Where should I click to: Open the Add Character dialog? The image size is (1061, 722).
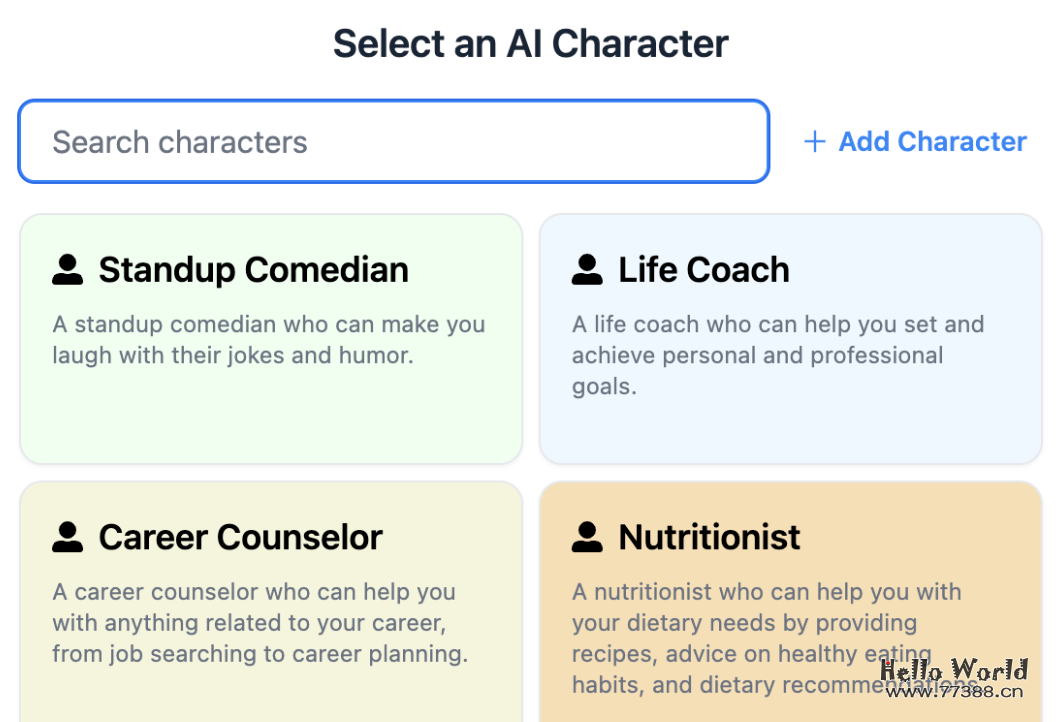pos(914,142)
